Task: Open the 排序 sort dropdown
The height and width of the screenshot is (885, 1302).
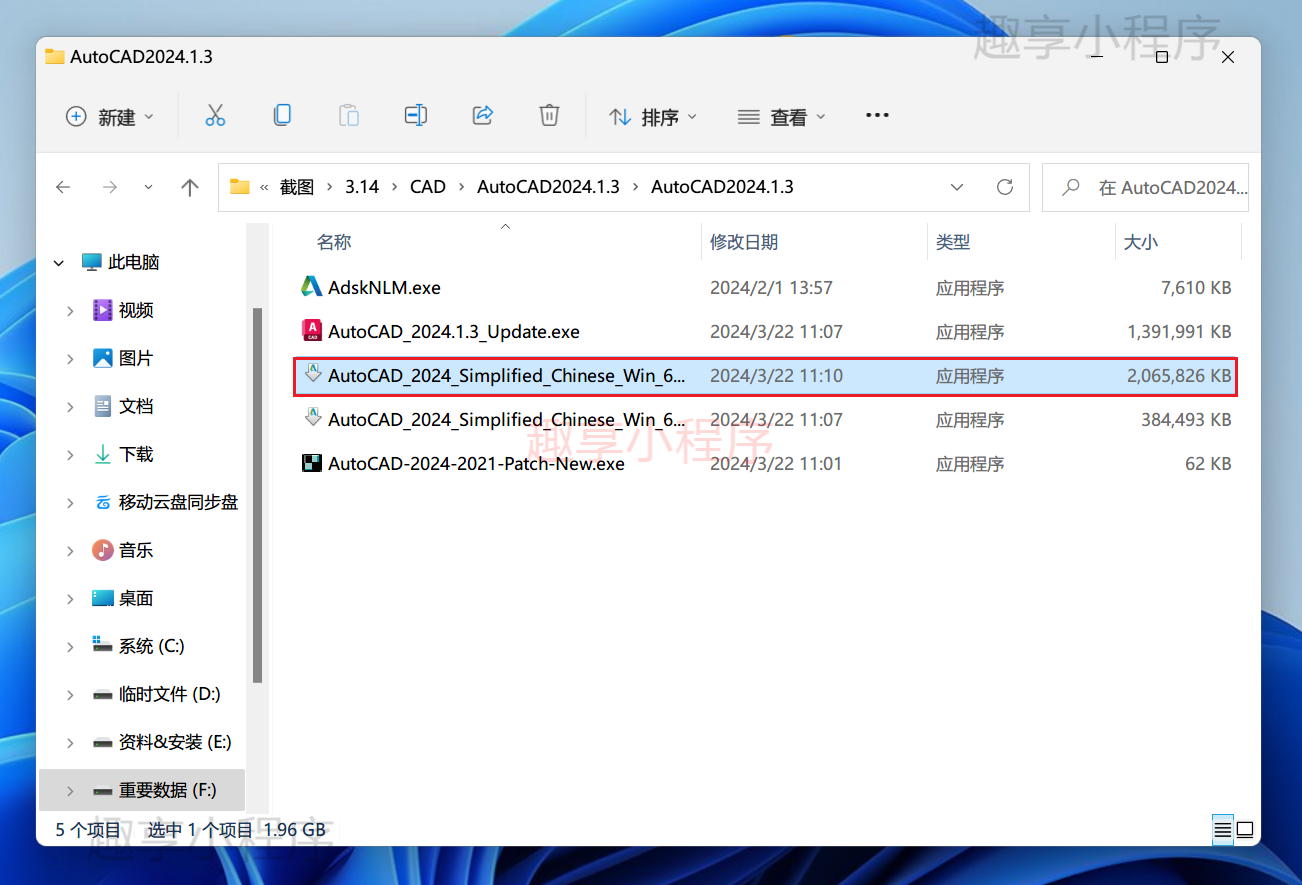Action: [653, 117]
